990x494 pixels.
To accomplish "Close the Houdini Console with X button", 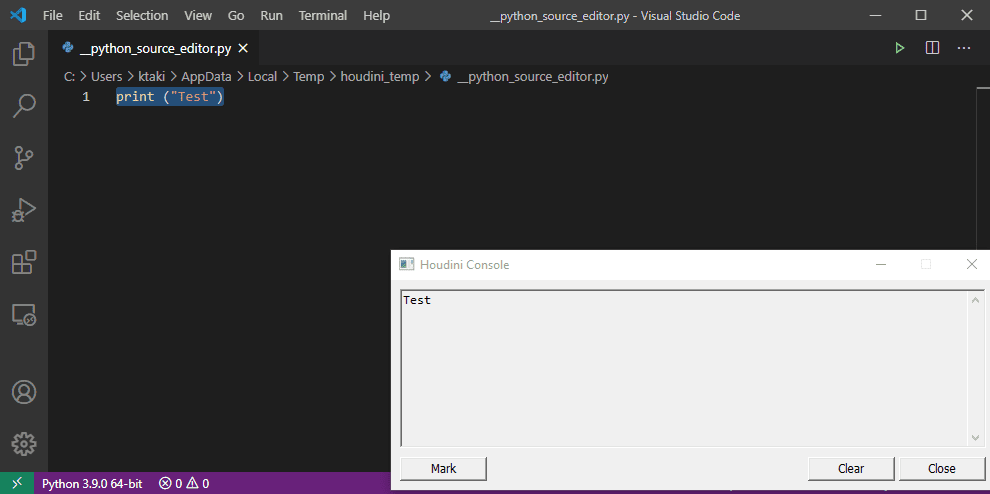I will click(x=972, y=264).
